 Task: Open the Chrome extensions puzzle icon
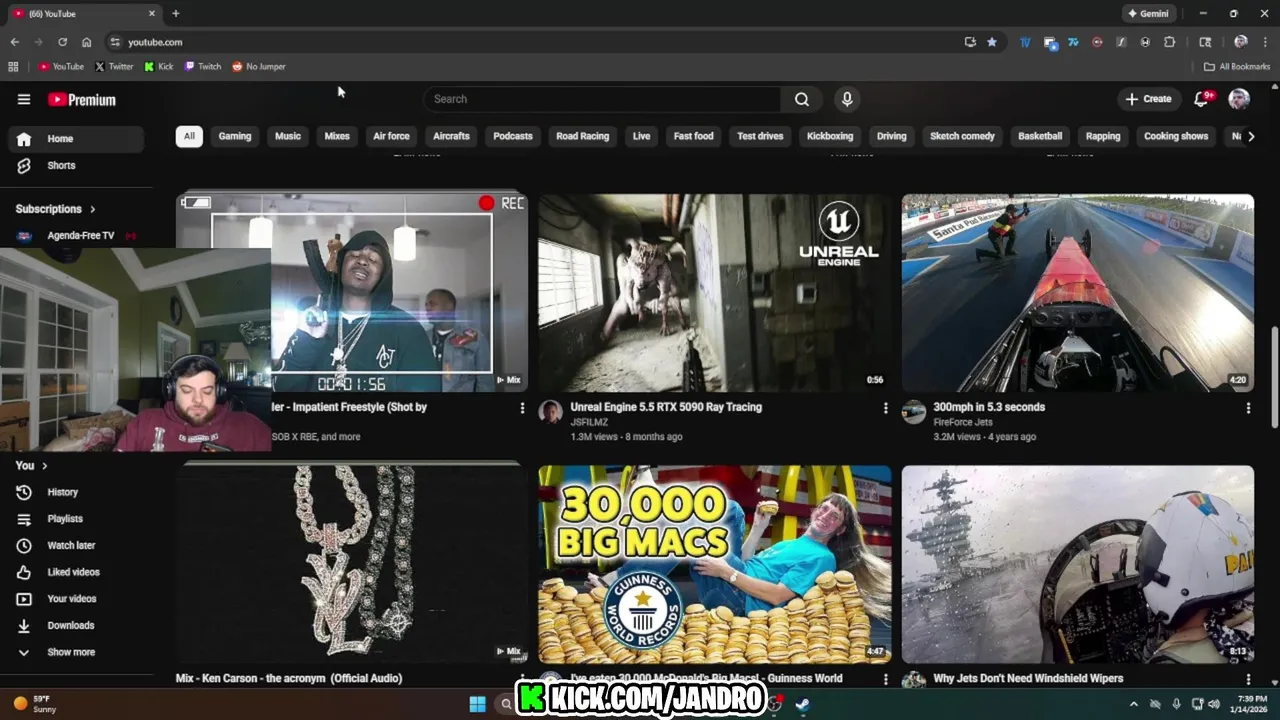[x=1169, y=42]
